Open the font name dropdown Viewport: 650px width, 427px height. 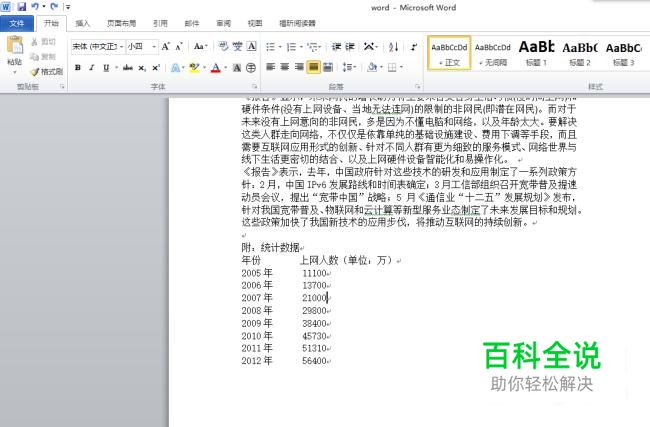122,46
